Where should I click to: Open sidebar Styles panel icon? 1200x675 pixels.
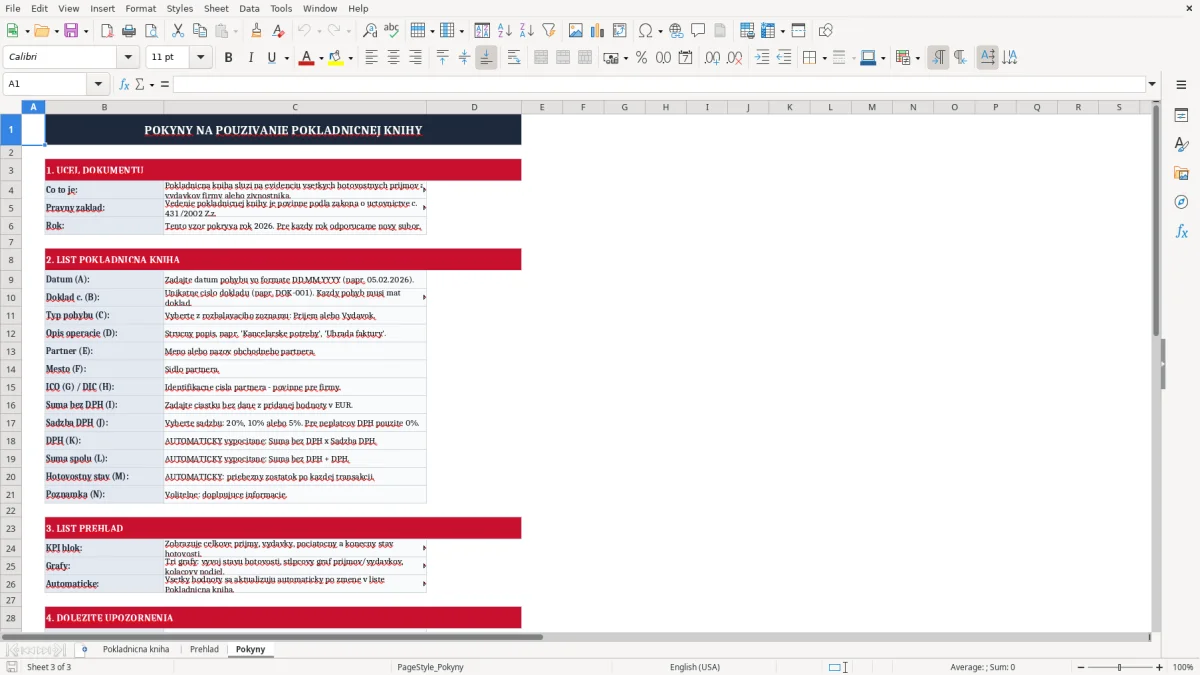1181,145
